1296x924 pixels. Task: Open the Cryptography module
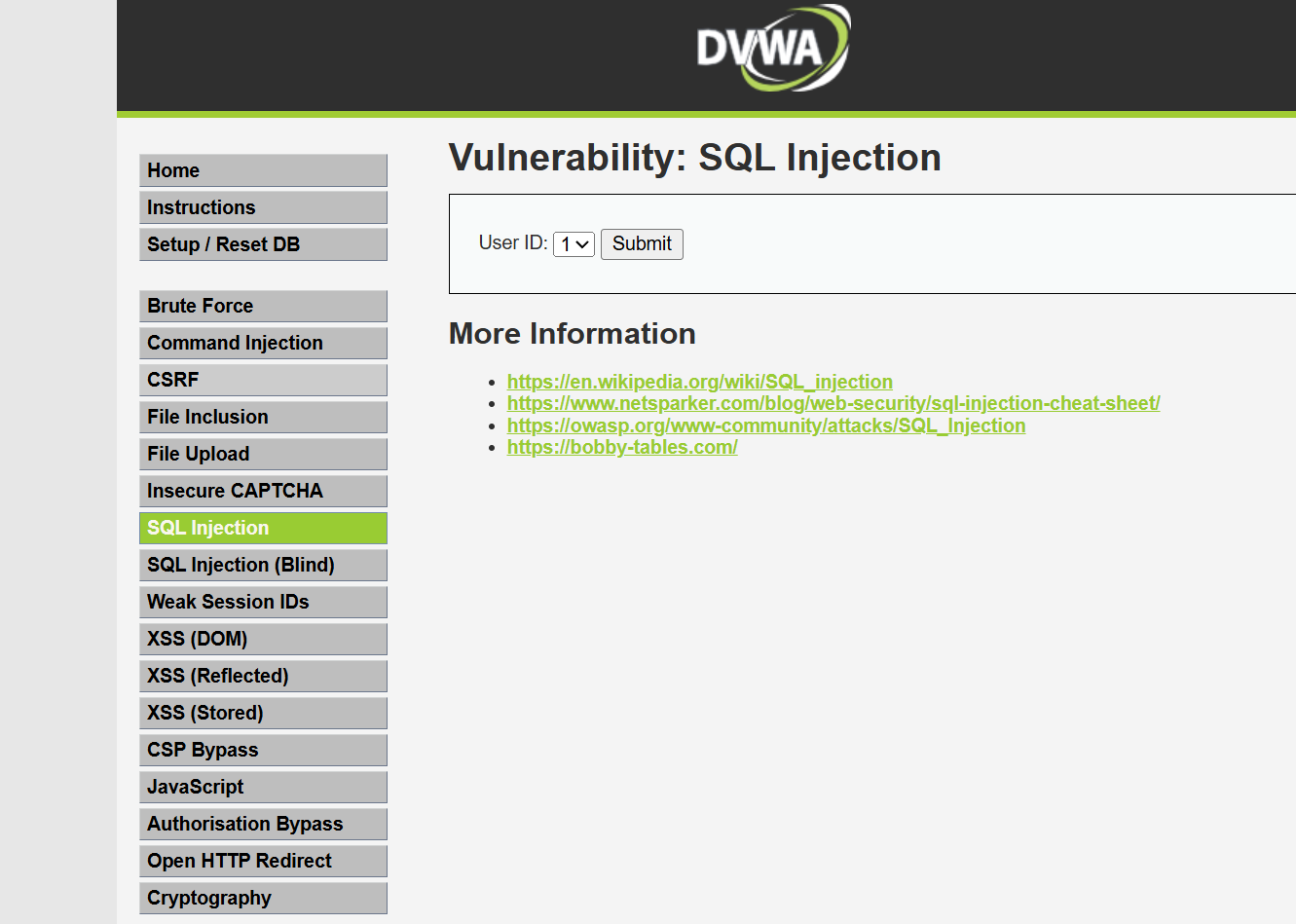pos(263,898)
